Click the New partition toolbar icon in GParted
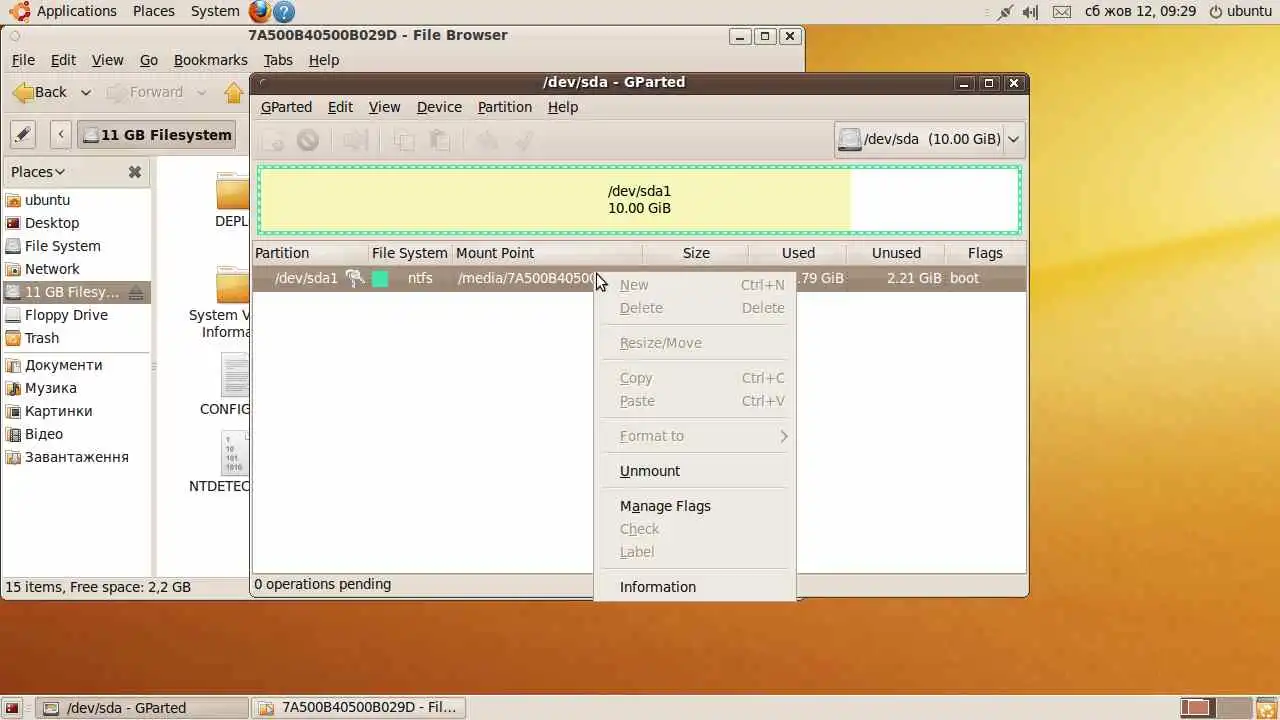This screenshot has width=1280, height=720. tap(272, 140)
